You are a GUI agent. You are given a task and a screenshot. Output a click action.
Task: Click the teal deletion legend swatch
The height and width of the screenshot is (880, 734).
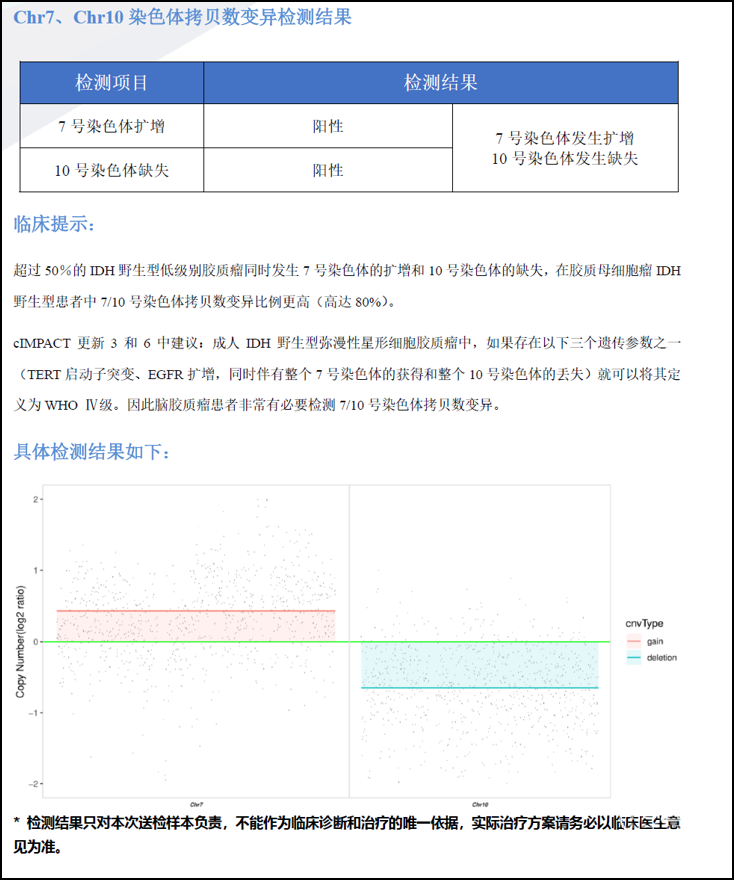tap(633, 657)
